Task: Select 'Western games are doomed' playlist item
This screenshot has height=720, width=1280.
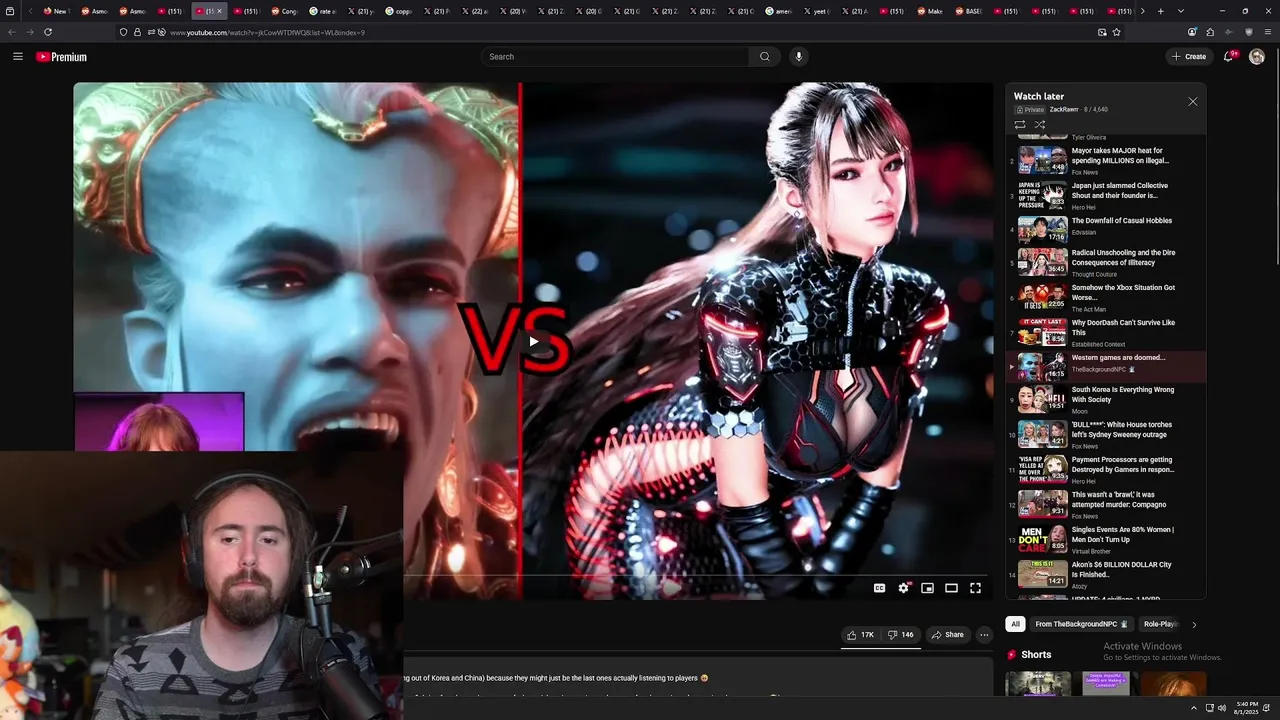Action: click(1106, 367)
